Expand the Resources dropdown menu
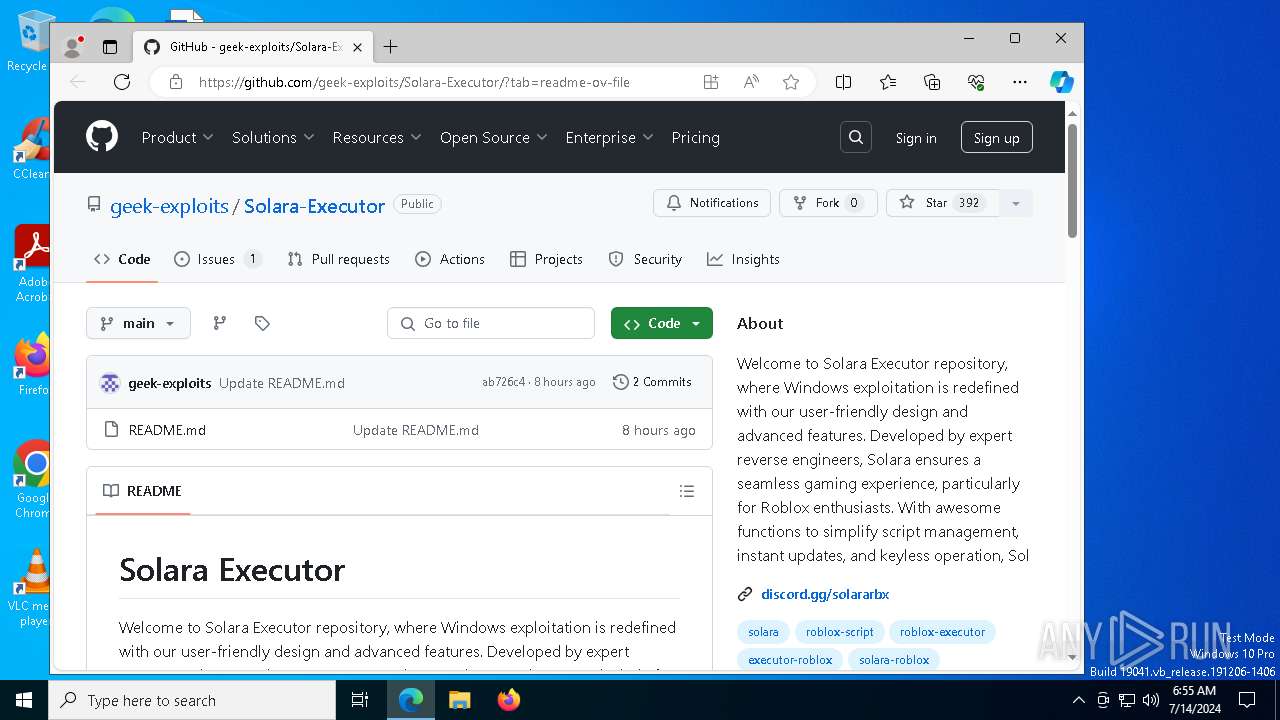 (x=377, y=138)
